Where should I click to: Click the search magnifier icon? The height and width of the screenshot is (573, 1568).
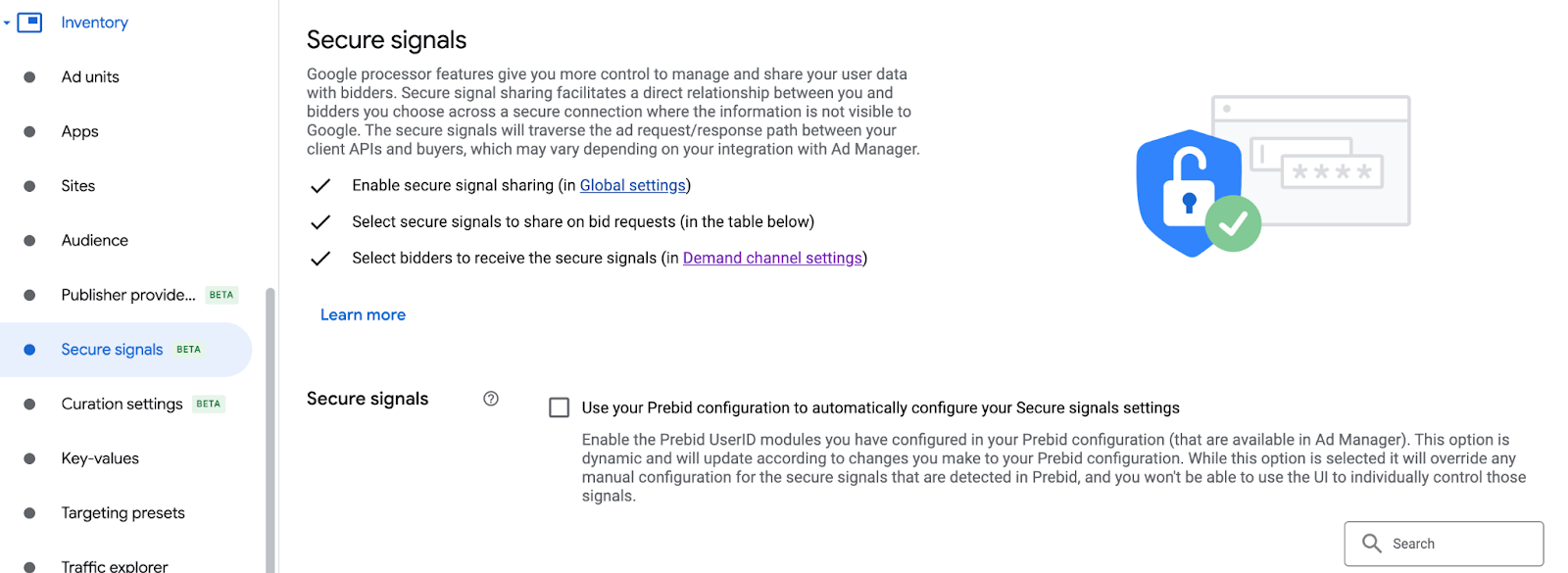pyautogui.click(x=1372, y=544)
